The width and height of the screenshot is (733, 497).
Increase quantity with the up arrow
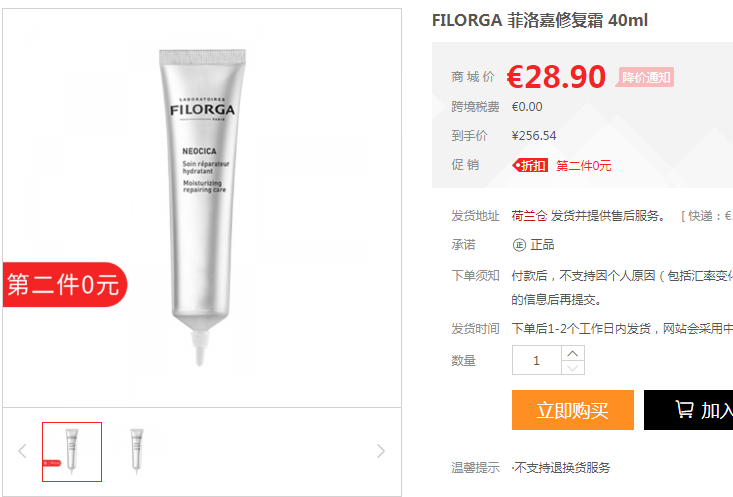click(573, 353)
